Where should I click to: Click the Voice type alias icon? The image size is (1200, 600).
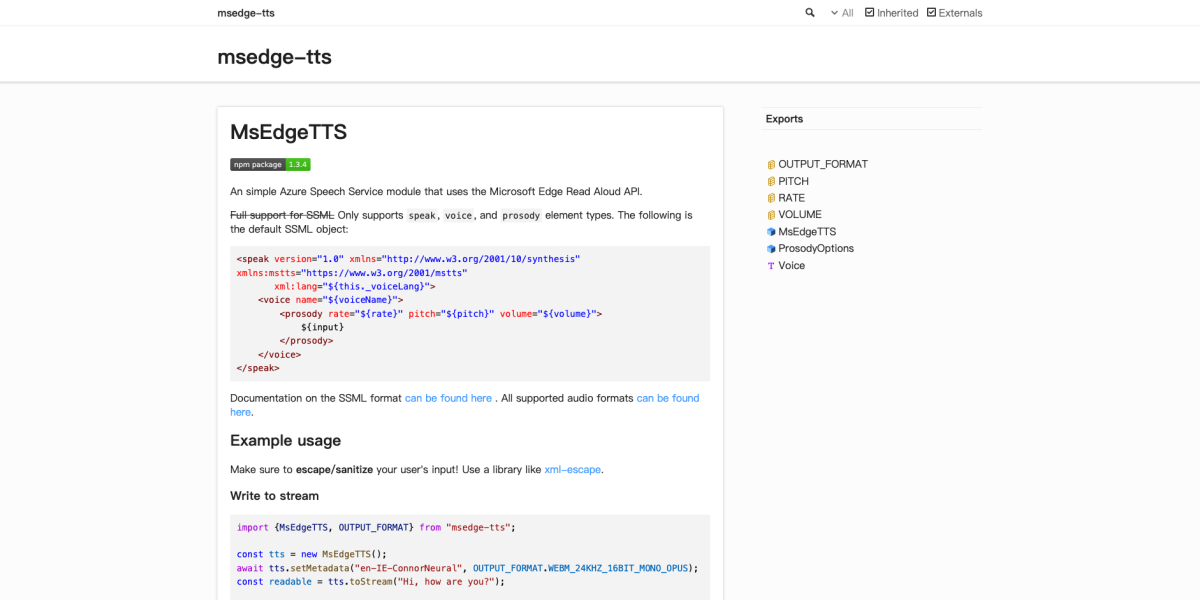coord(771,266)
